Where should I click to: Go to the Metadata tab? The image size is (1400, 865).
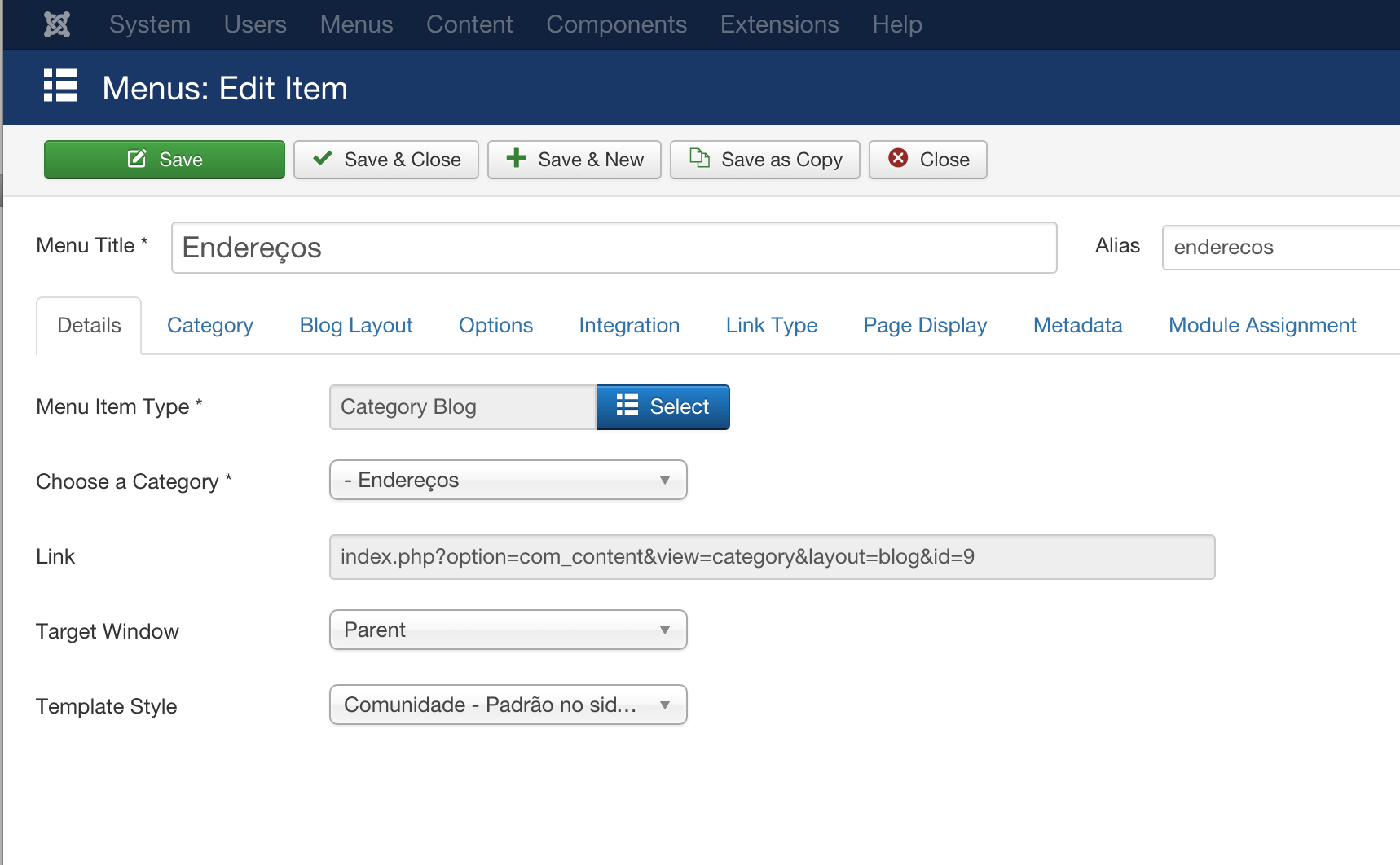[x=1077, y=326]
